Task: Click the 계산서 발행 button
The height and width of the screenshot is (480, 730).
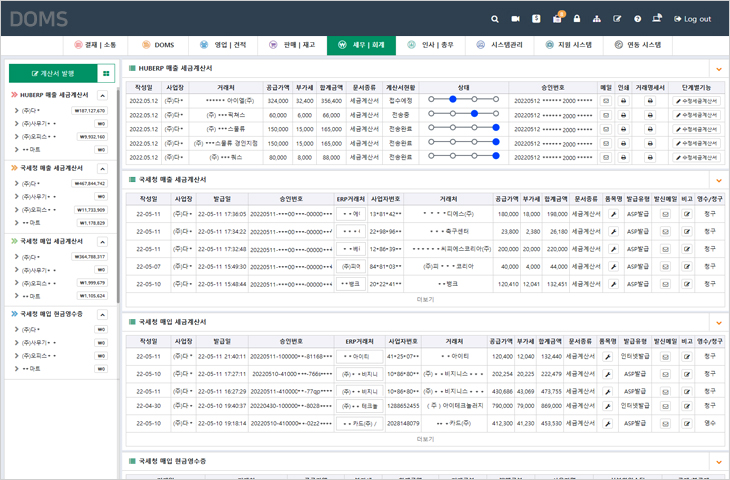Action: click(53, 74)
